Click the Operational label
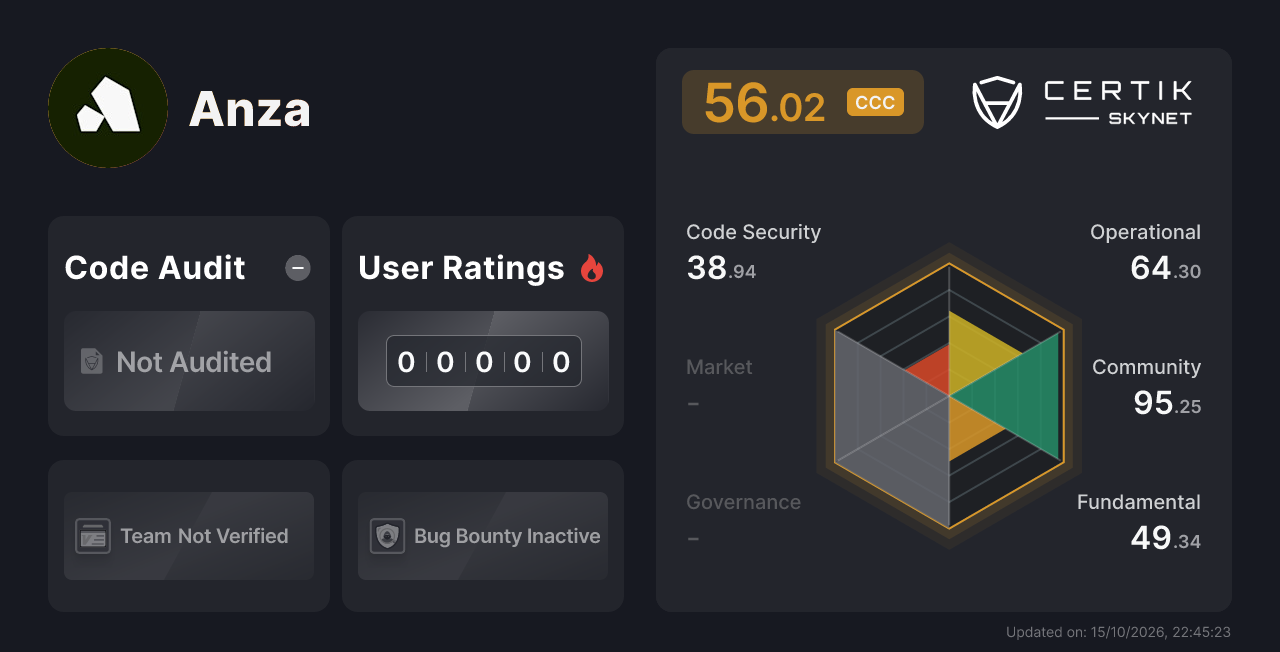Screen dimensions: 1280x652 (1145, 232)
